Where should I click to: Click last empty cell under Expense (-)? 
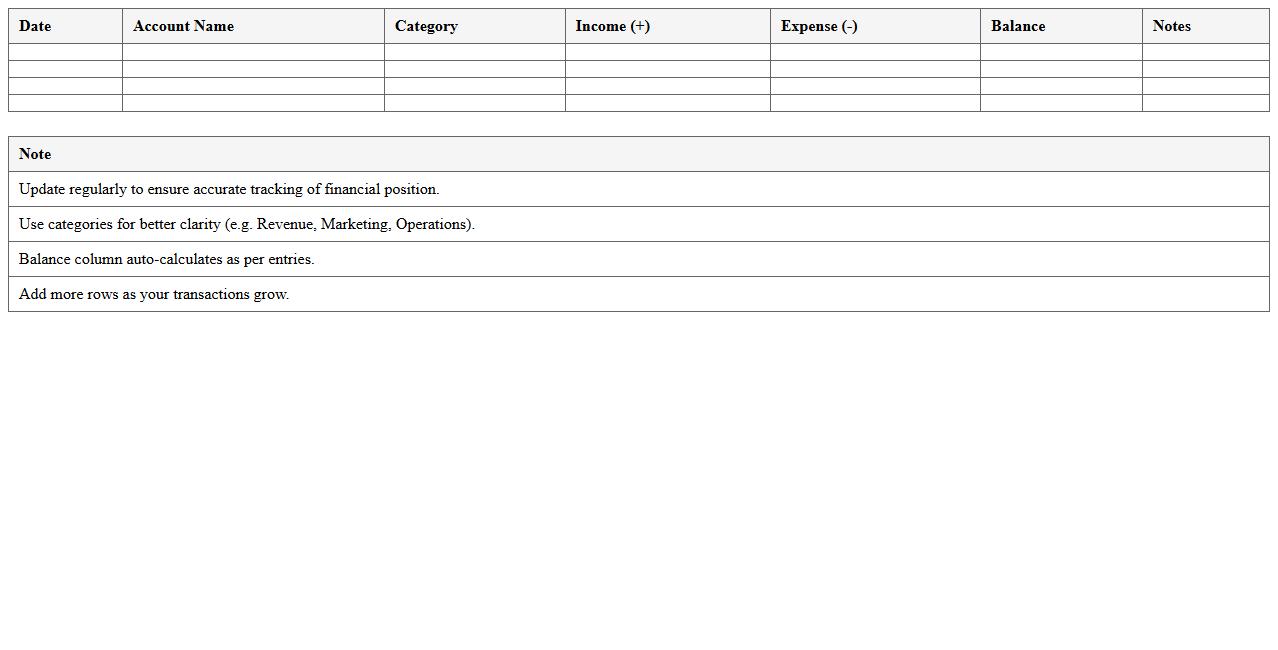(875, 103)
